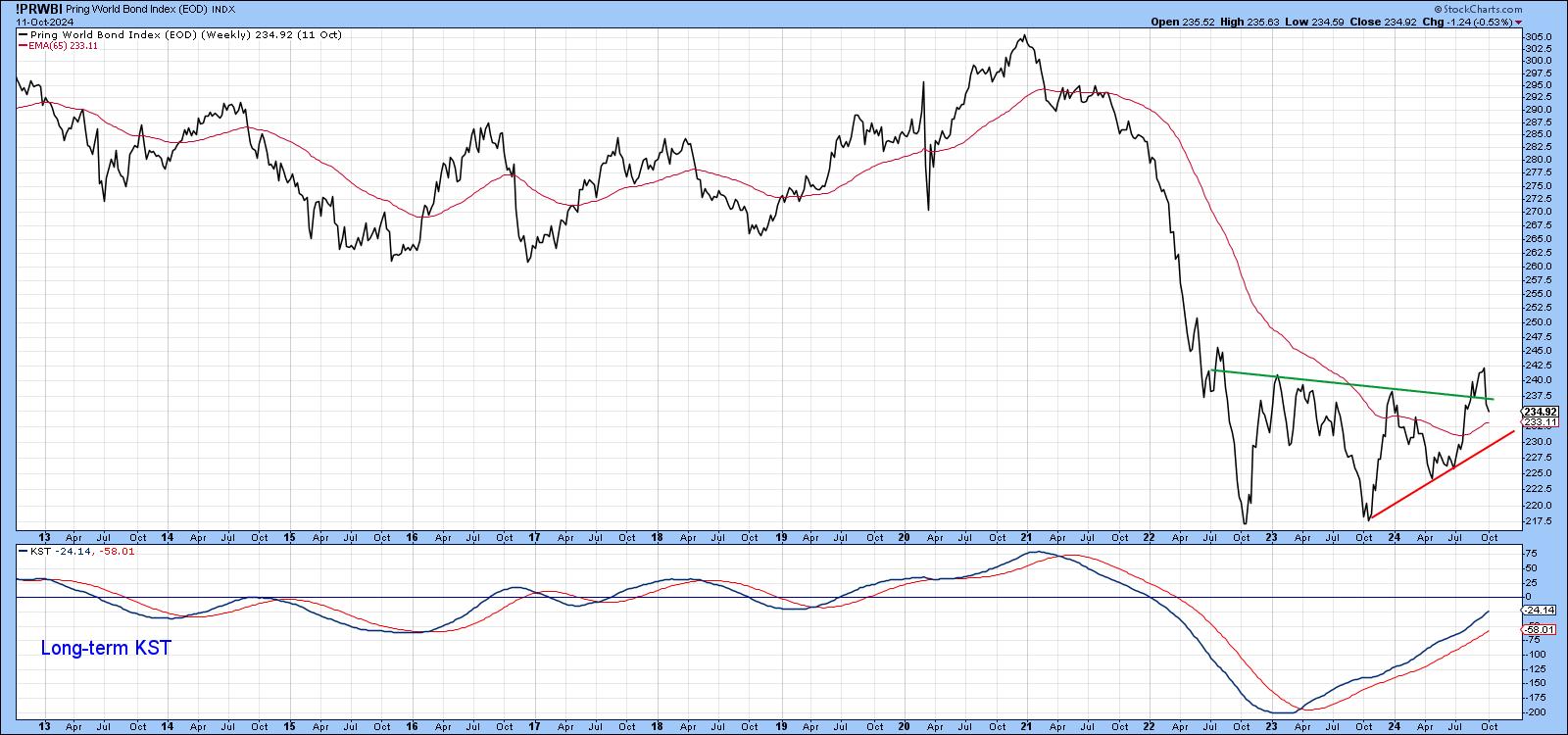Click the blue Long-term KST annotation
Screen dimensions: 1568x735
106,648
